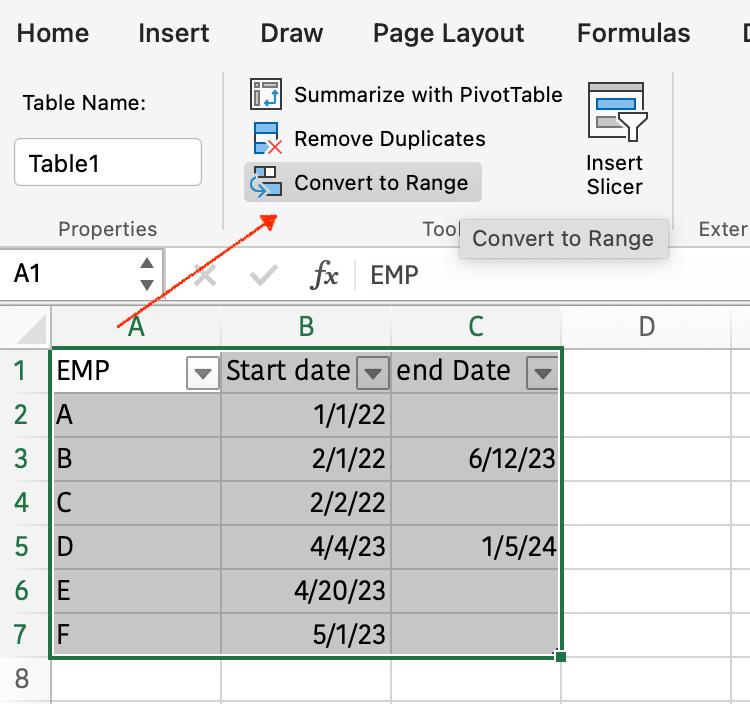750x704 pixels.
Task: Switch to the Page Layout tab
Action: [x=449, y=33]
